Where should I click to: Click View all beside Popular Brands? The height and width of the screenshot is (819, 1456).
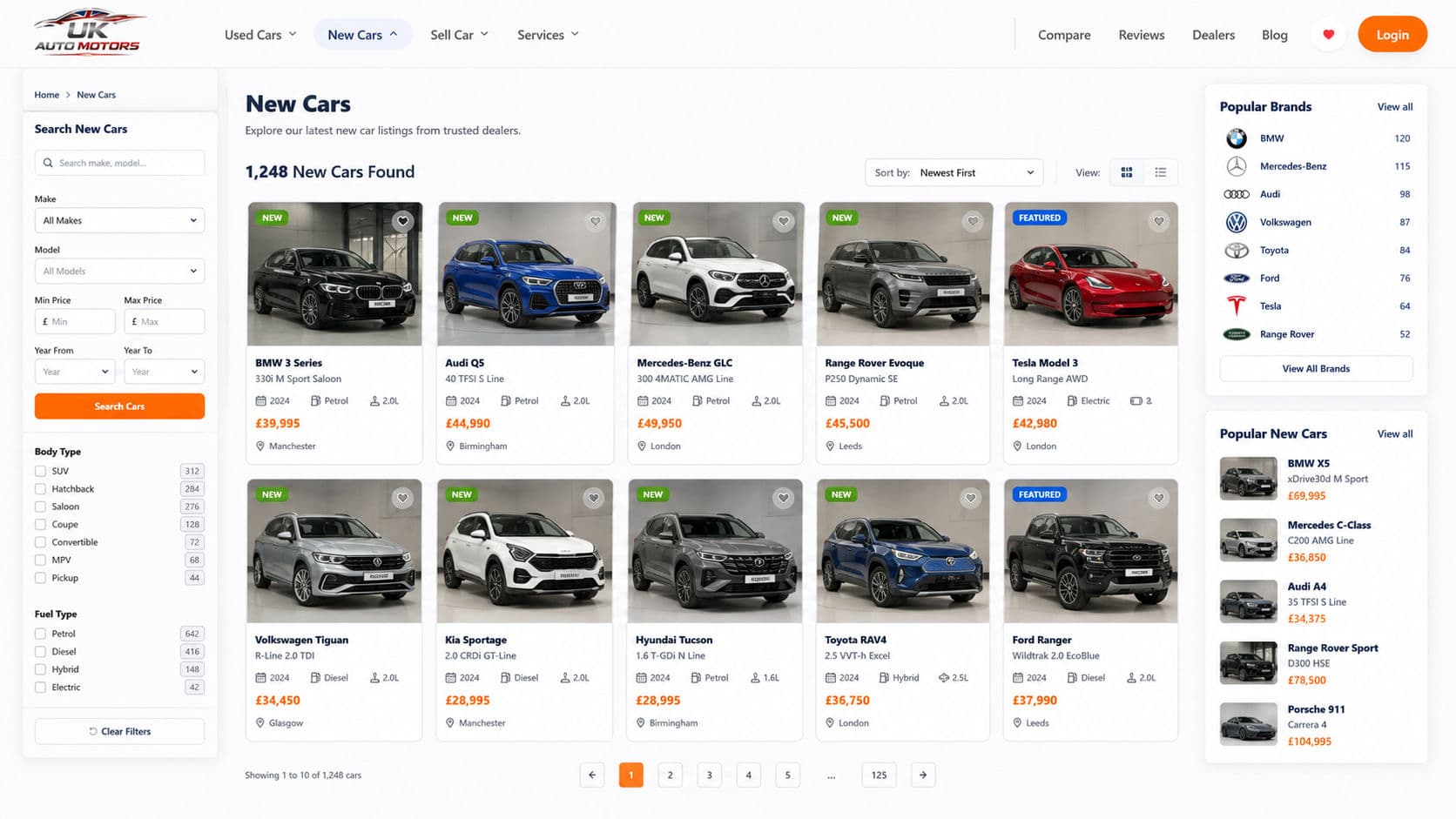(1395, 107)
